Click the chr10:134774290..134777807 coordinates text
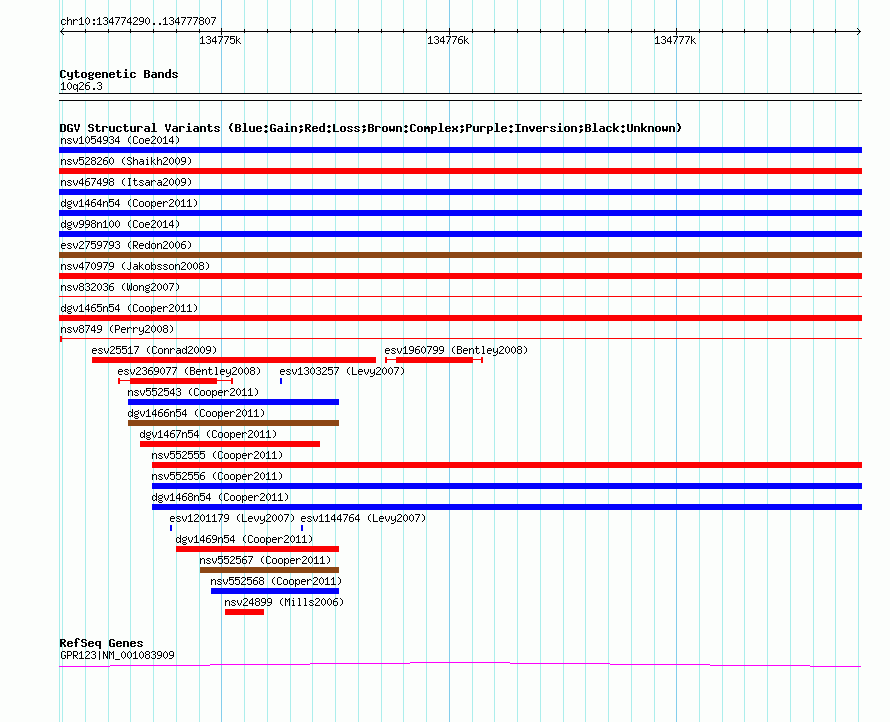Image resolution: width=890 pixels, height=722 pixels. 138,21
